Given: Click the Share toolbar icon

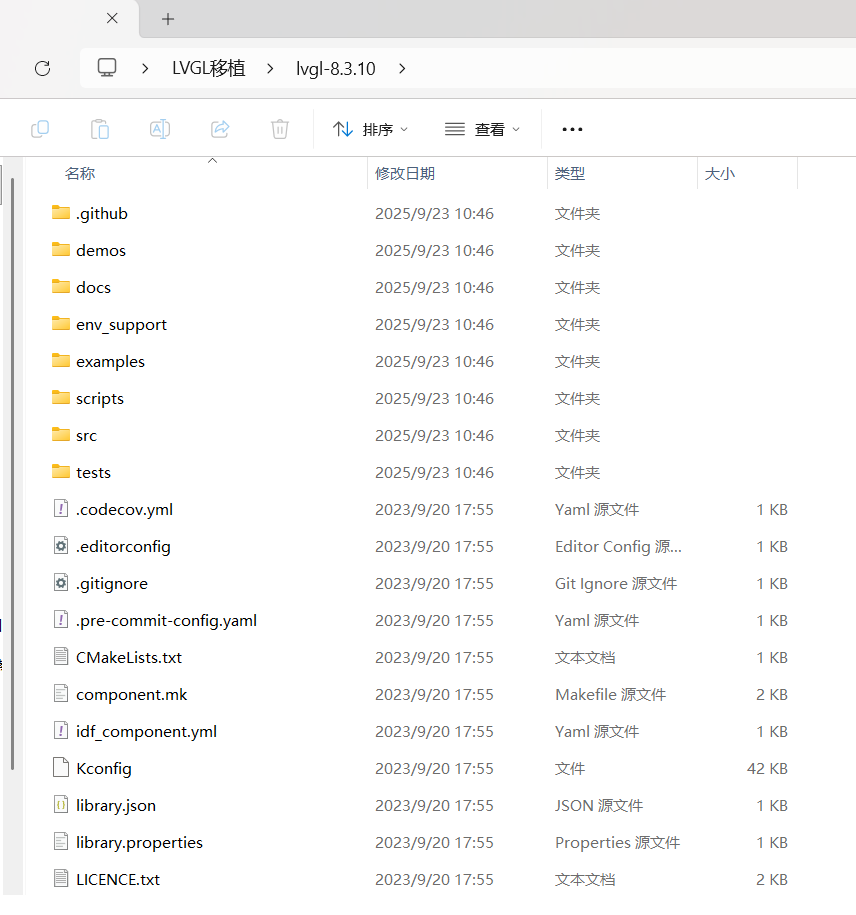Looking at the screenshot, I should click(220, 129).
